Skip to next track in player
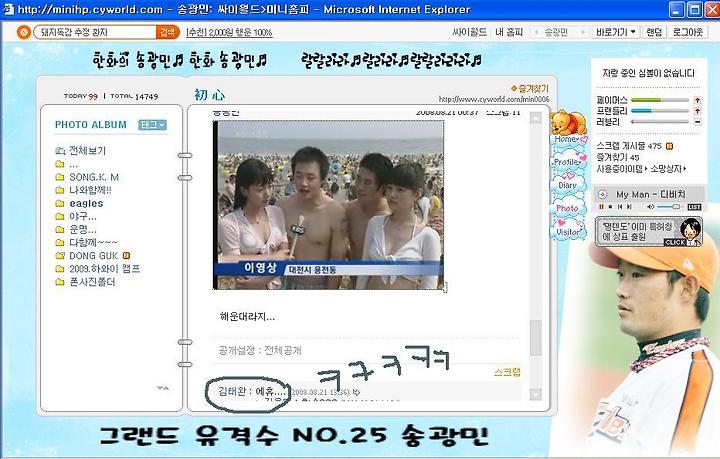720x459 pixels. (629, 207)
